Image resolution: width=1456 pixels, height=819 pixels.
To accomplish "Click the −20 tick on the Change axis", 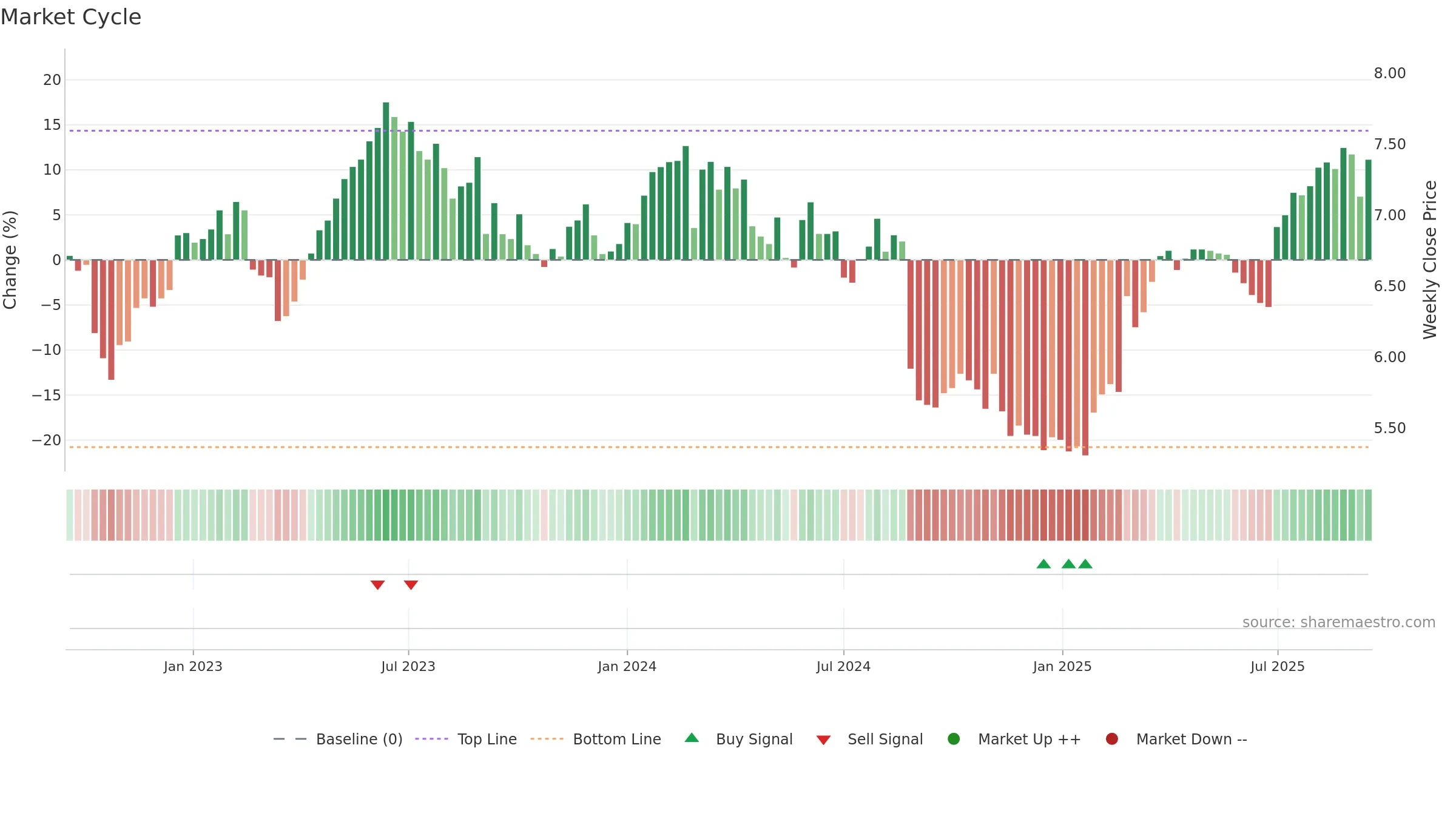I will tap(47, 440).
